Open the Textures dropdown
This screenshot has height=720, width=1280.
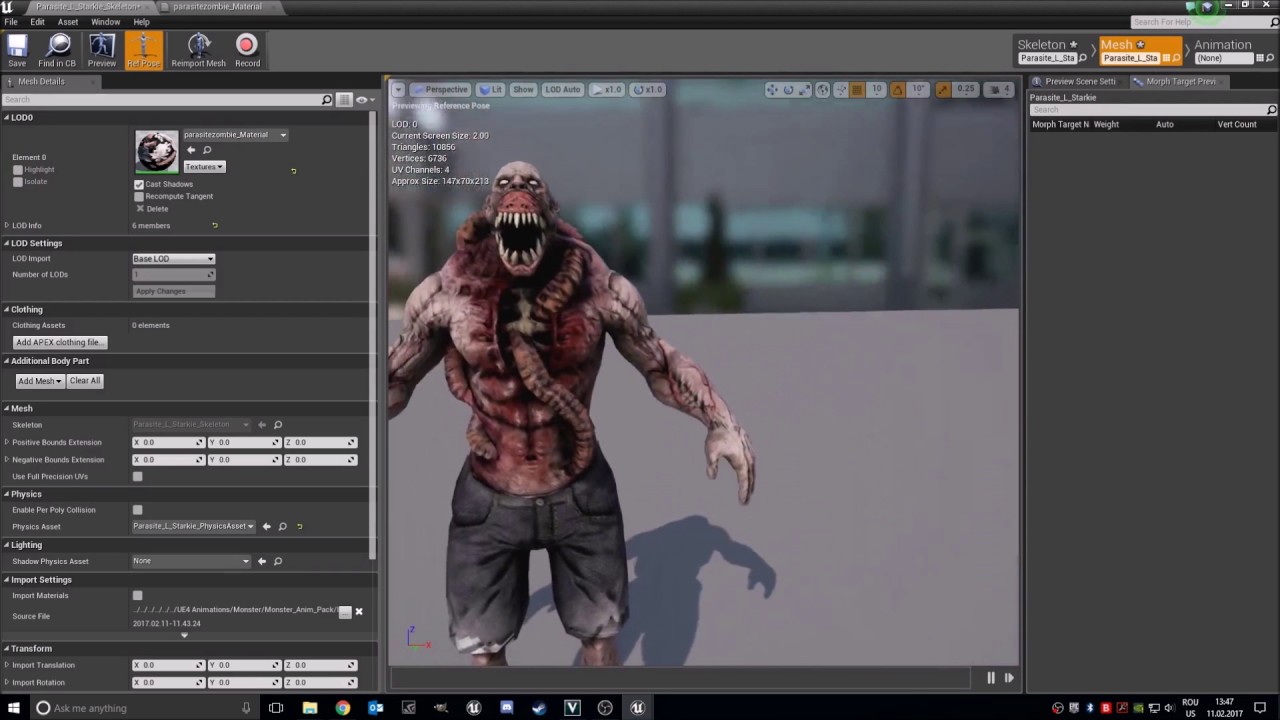pos(204,167)
